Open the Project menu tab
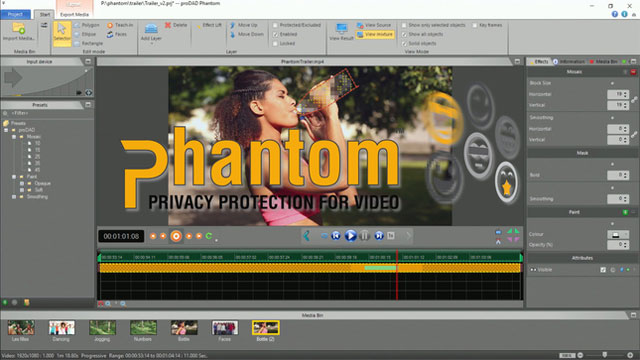This screenshot has width=640, height=360. click(16, 14)
